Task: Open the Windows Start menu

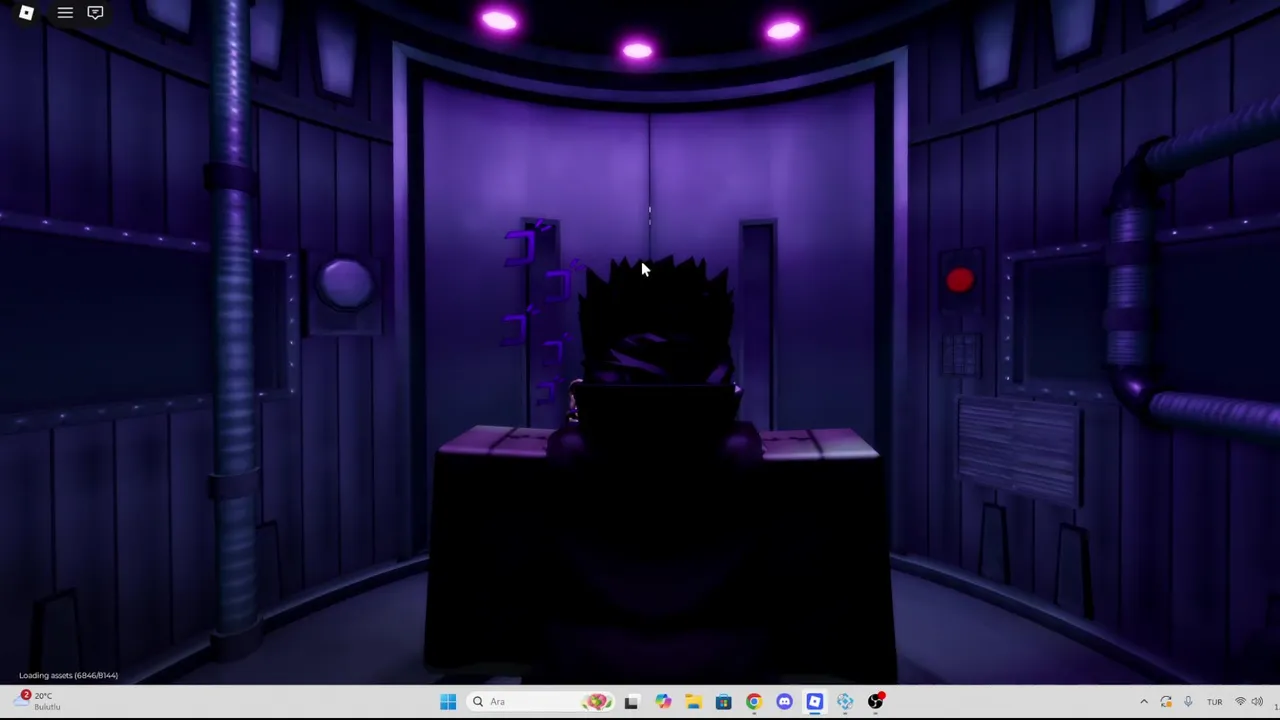Action: pos(448,702)
